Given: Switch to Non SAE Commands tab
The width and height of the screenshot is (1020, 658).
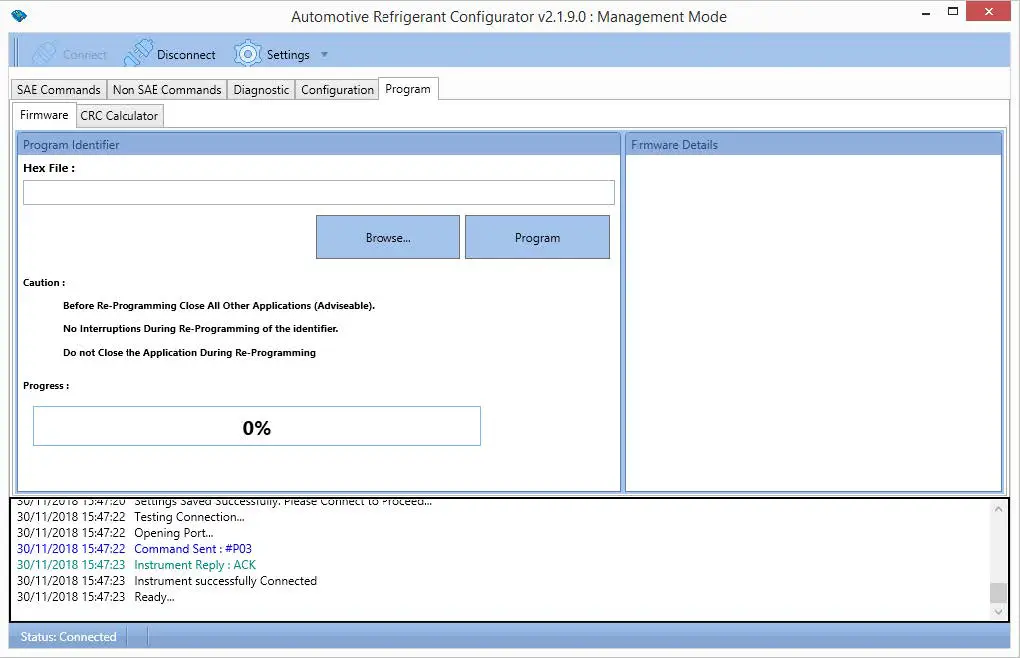Looking at the screenshot, I should [167, 90].
